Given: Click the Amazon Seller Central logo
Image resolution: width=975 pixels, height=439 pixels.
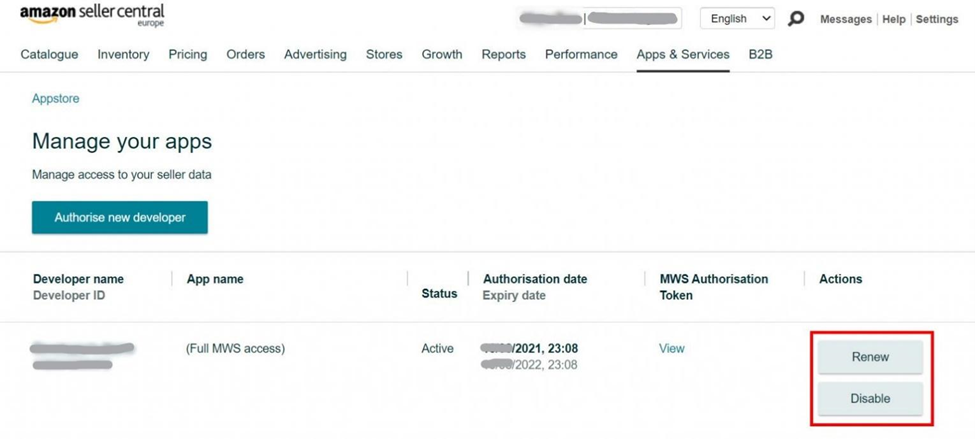Looking at the screenshot, I should [x=92, y=15].
